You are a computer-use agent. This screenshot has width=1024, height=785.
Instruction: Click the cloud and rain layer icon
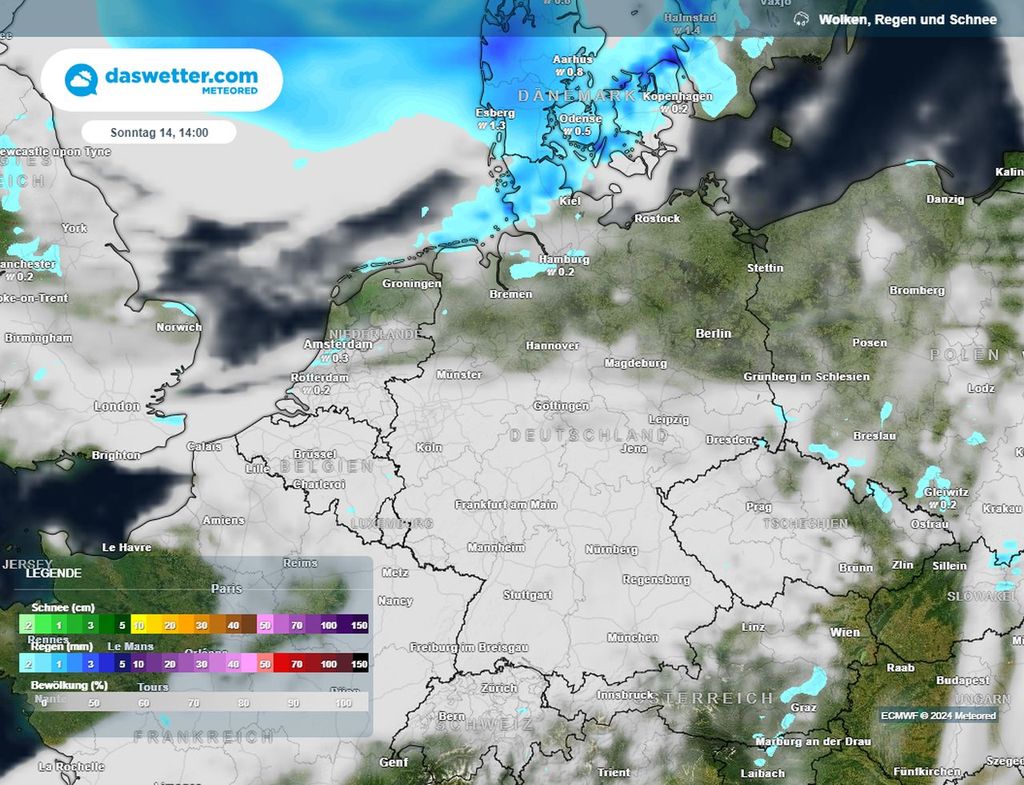click(801, 20)
